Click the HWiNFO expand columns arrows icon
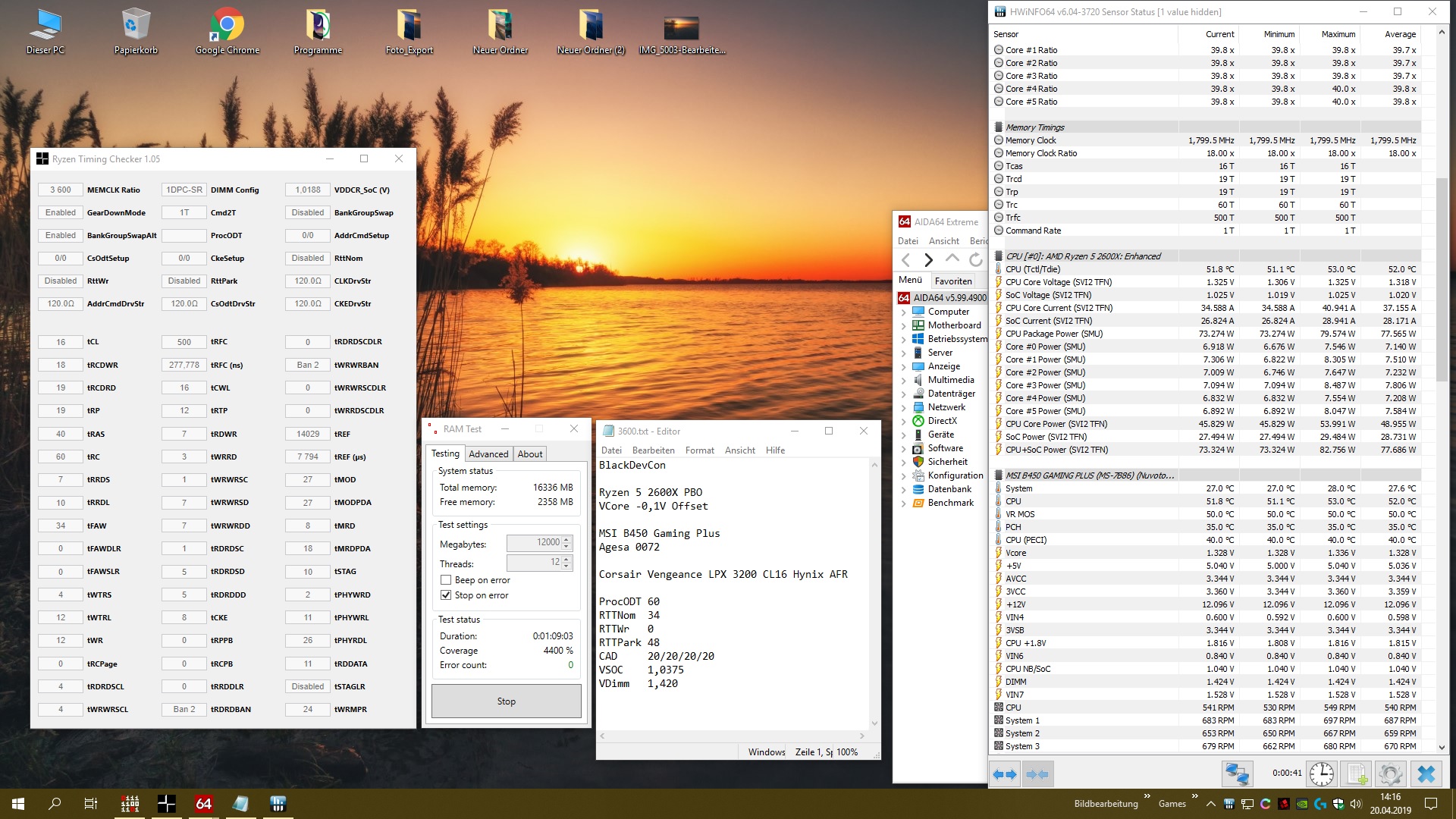 1004,774
